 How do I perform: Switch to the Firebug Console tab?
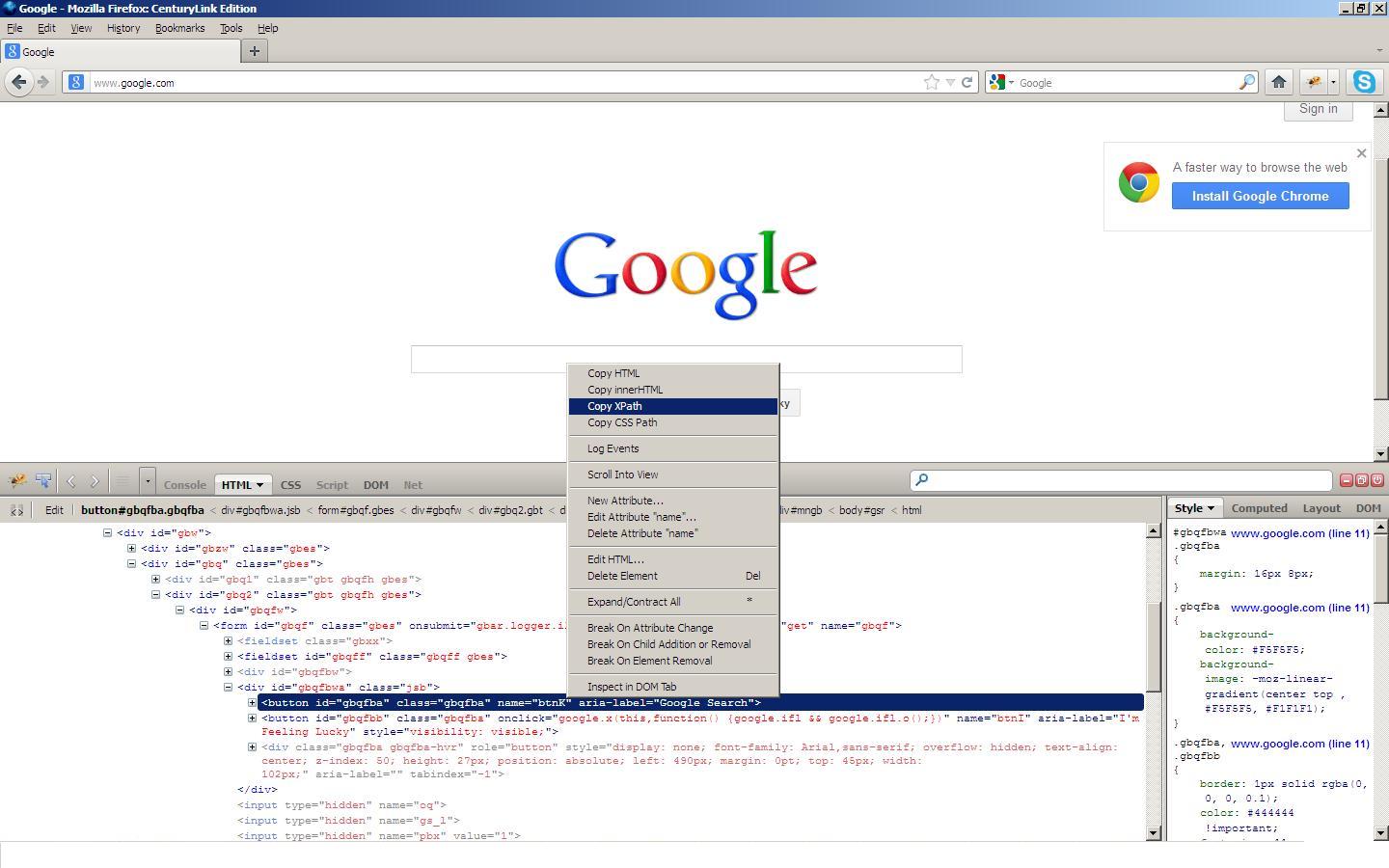pos(184,484)
